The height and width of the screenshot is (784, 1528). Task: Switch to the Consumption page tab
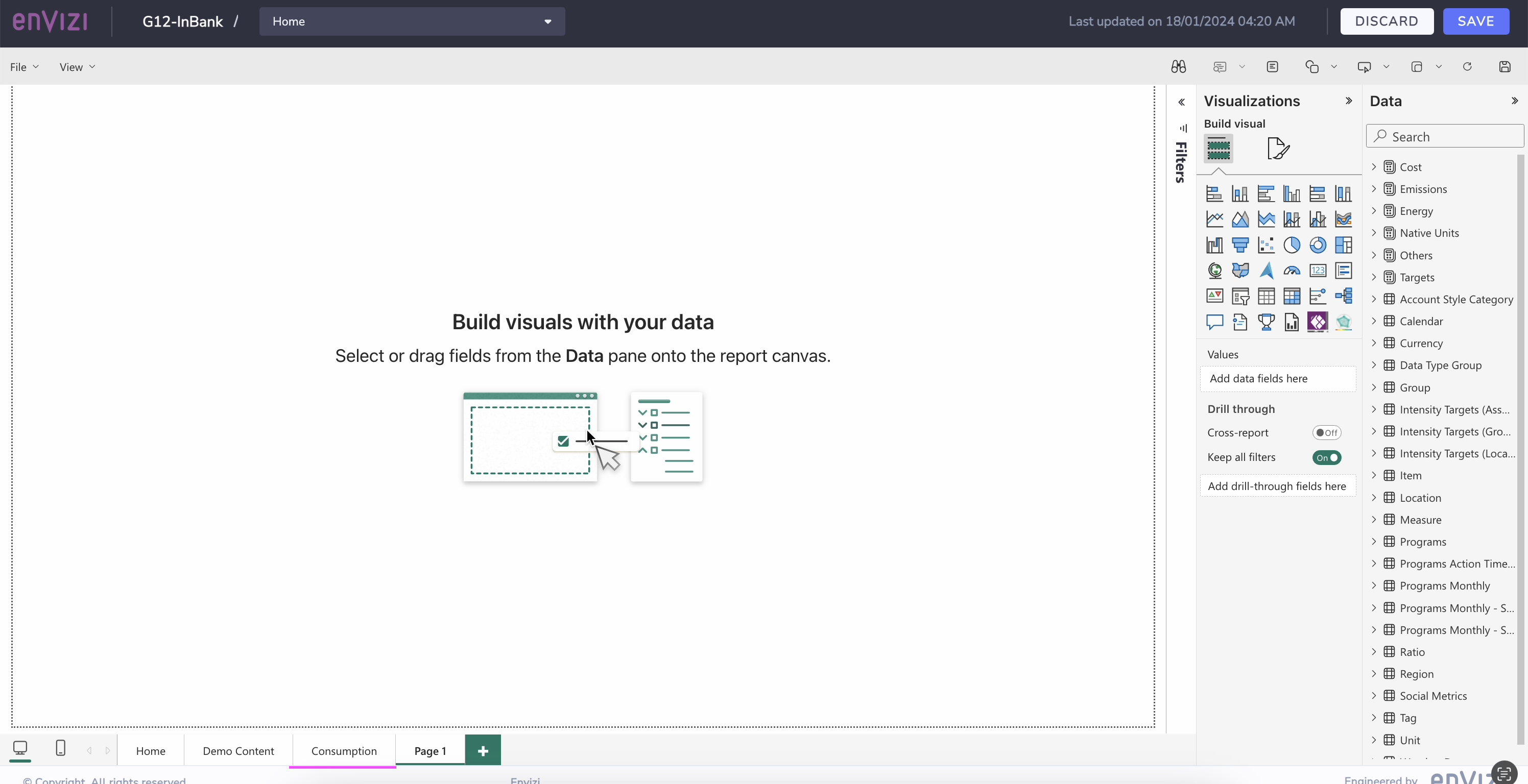pyautogui.click(x=344, y=751)
